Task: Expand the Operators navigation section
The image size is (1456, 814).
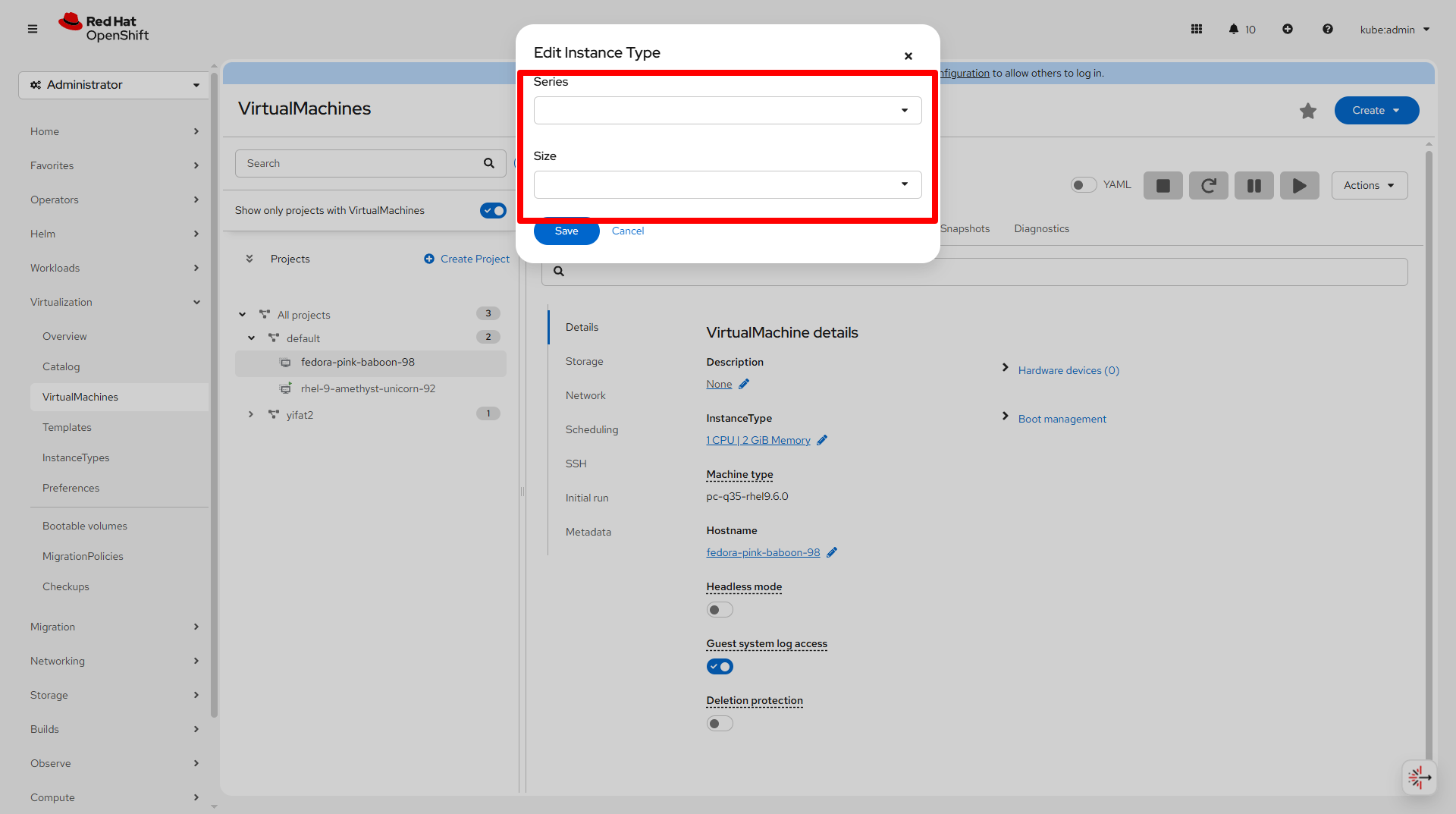Action: point(115,200)
